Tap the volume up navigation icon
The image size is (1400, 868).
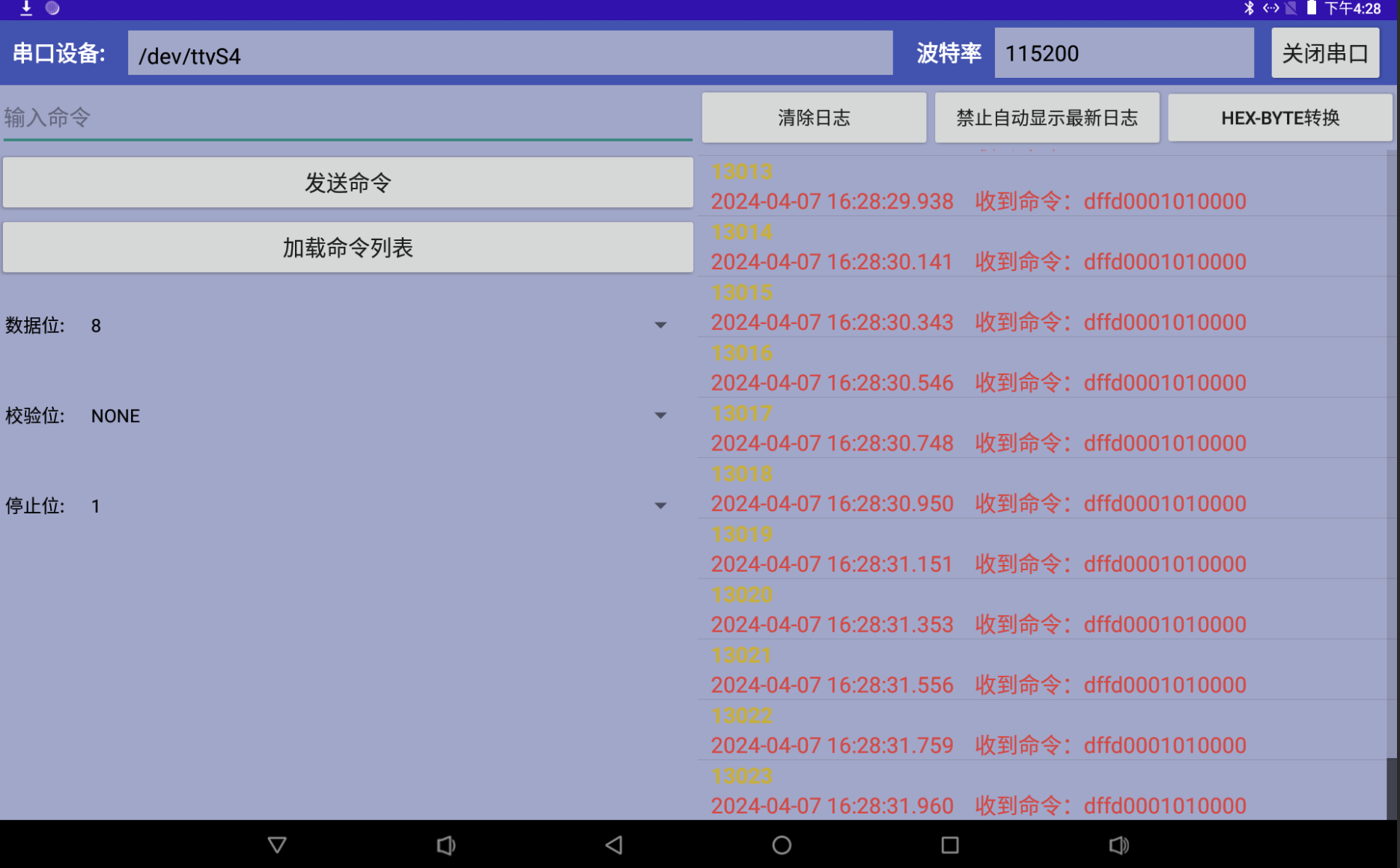(1119, 845)
